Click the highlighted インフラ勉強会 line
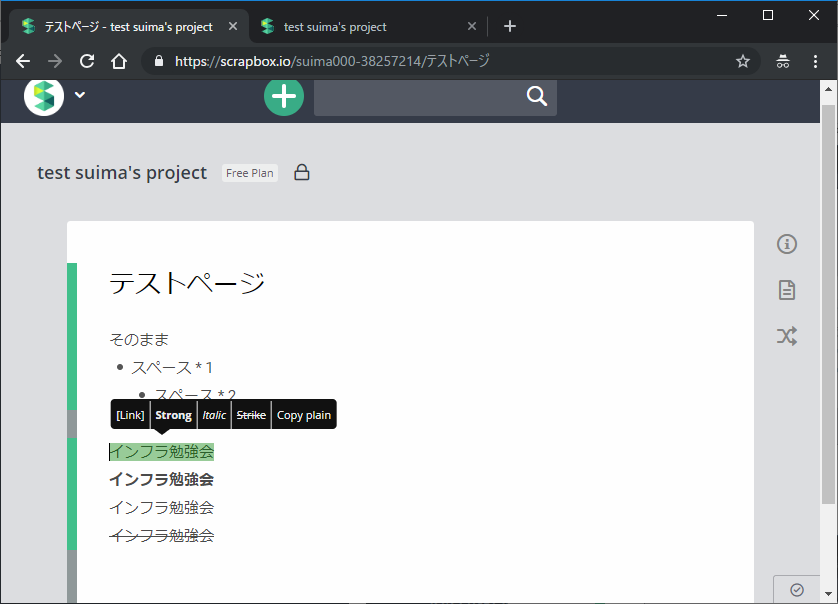838x604 pixels. coord(161,452)
